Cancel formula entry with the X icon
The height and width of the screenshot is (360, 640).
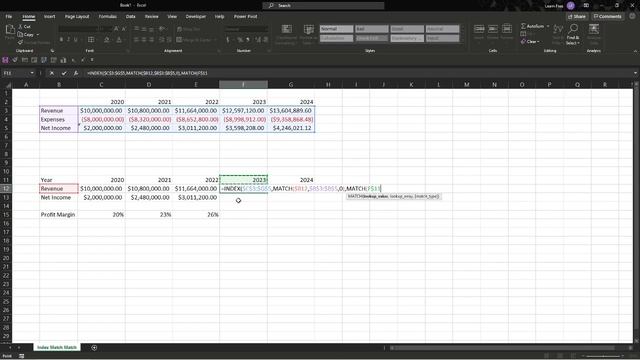[x=52, y=73]
